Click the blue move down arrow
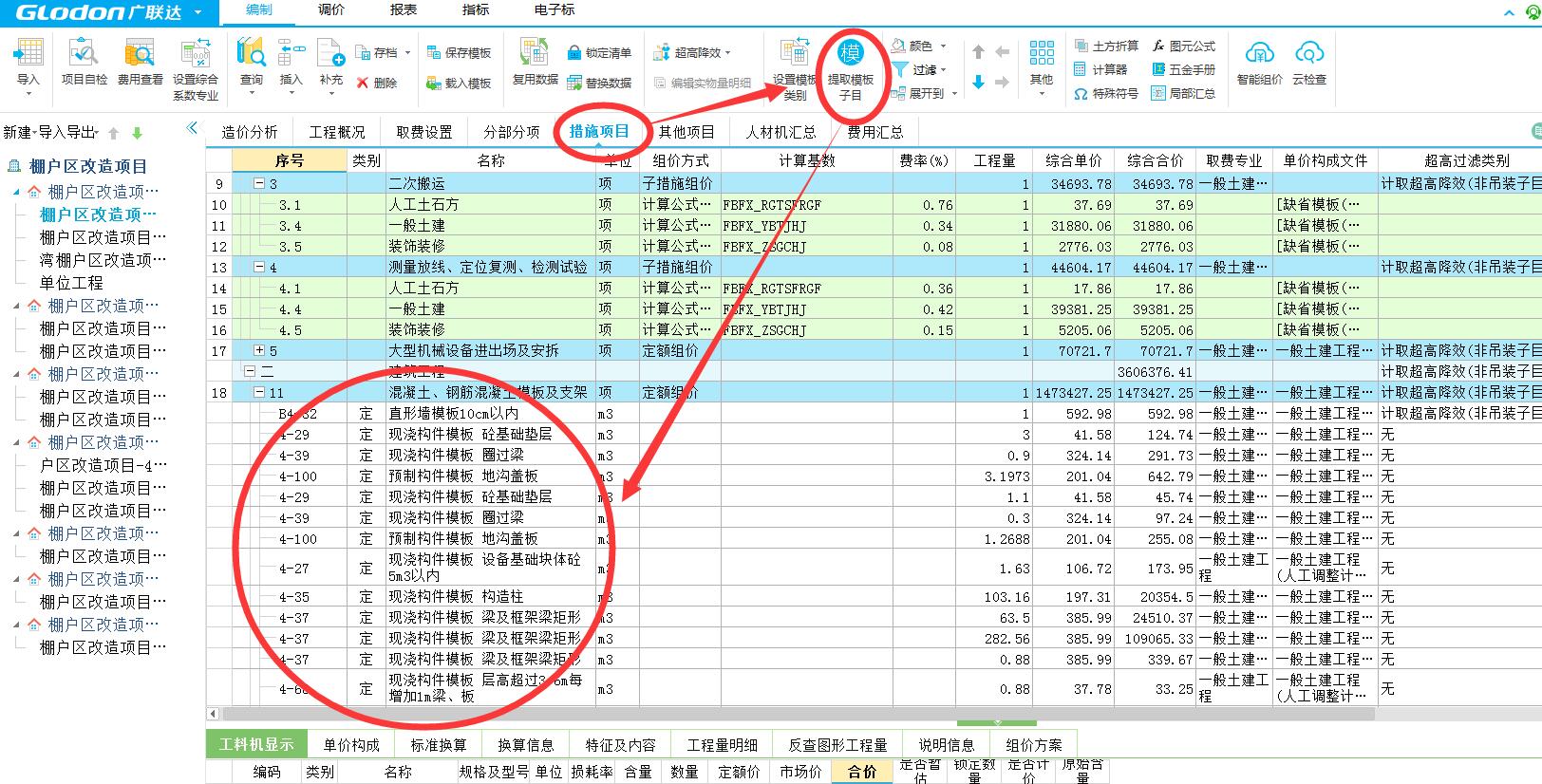This screenshot has height=784, width=1542. pos(978,83)
